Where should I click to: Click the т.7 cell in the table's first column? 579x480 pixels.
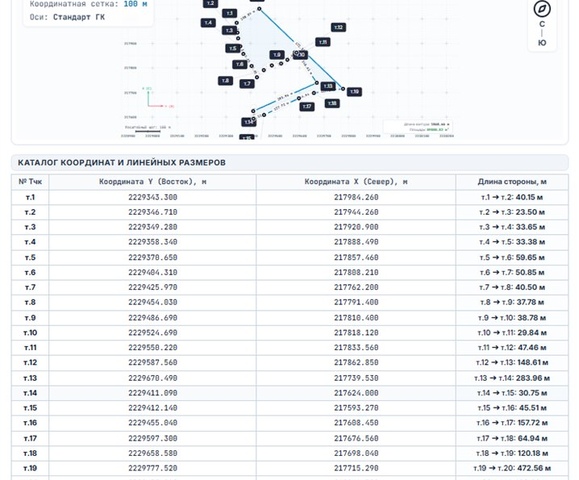30,287
